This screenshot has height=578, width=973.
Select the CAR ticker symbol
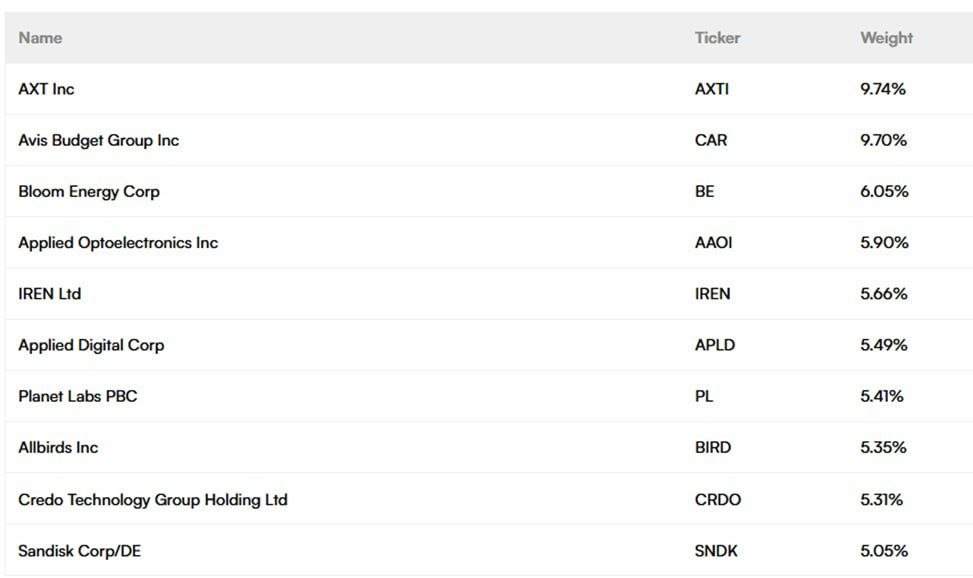711,140
